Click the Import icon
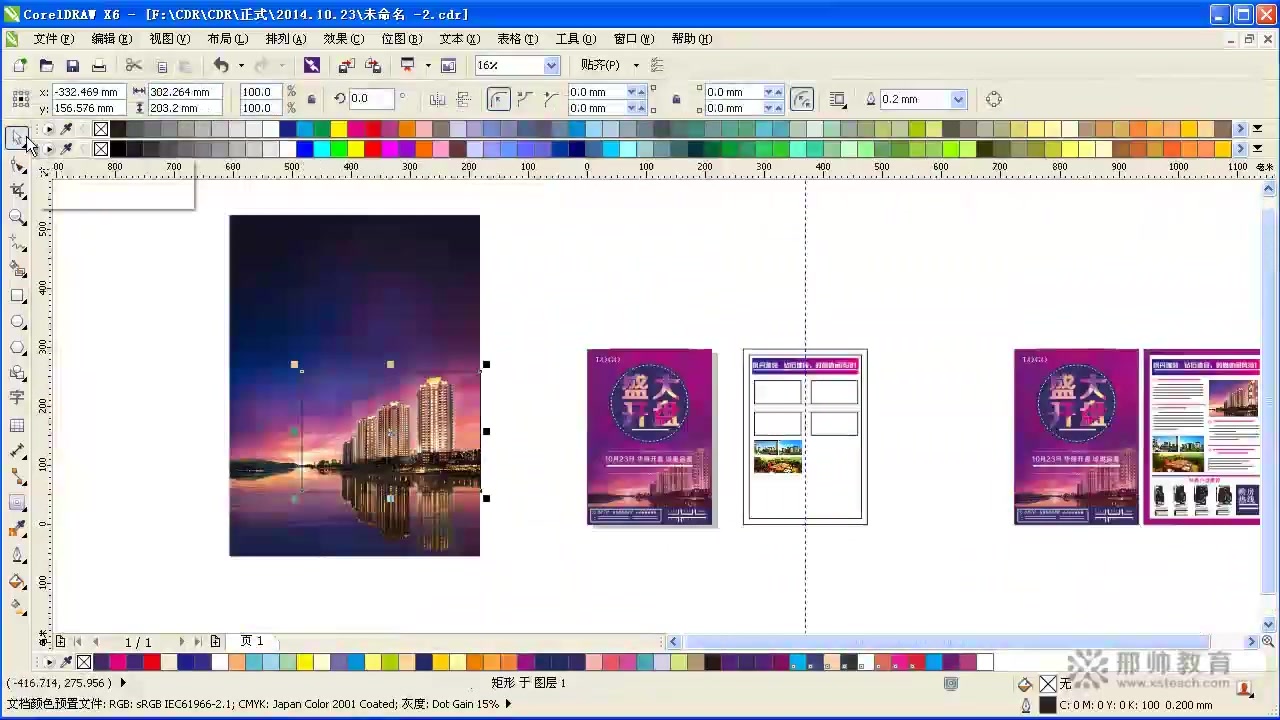Viewport: 1280px width, 720px height. tap(346, 65)
